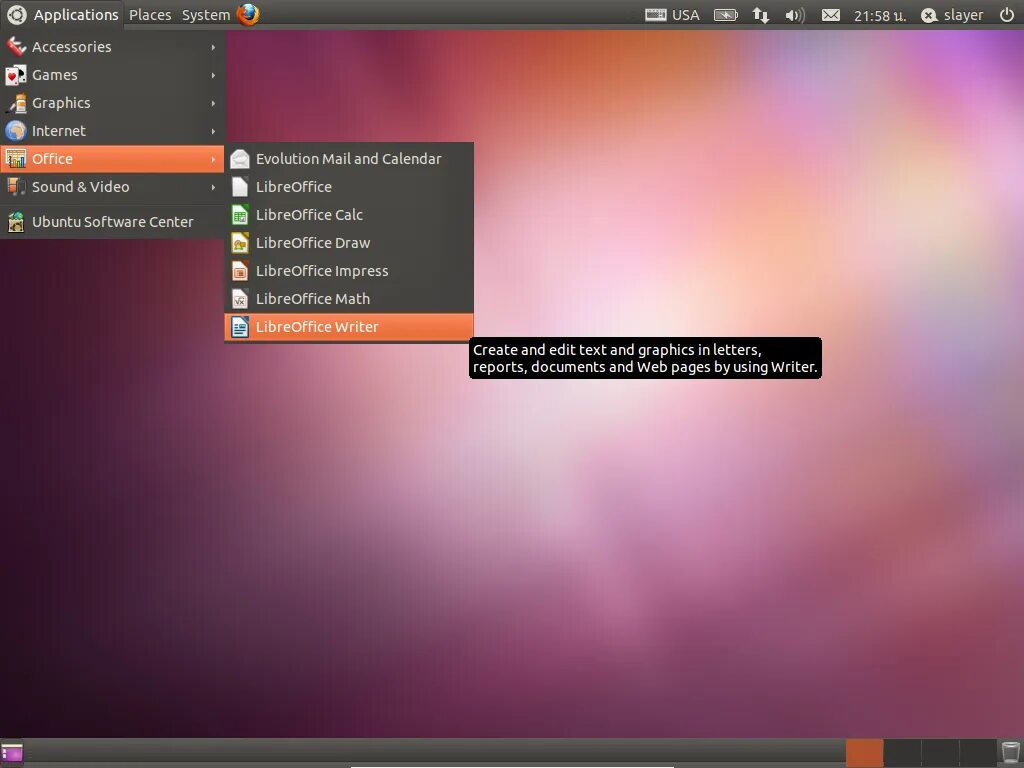
Task: Click the Evolution Mail envelope icon
Action: (x=240, y=159)
